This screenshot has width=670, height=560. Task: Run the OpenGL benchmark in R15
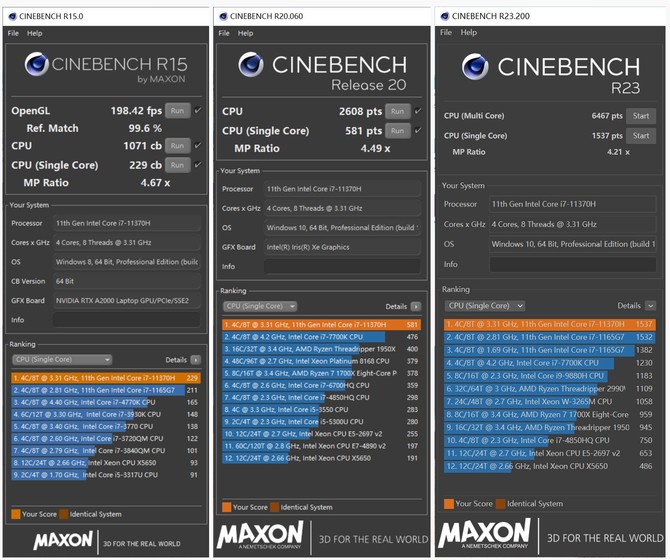[x=177, y=110]
